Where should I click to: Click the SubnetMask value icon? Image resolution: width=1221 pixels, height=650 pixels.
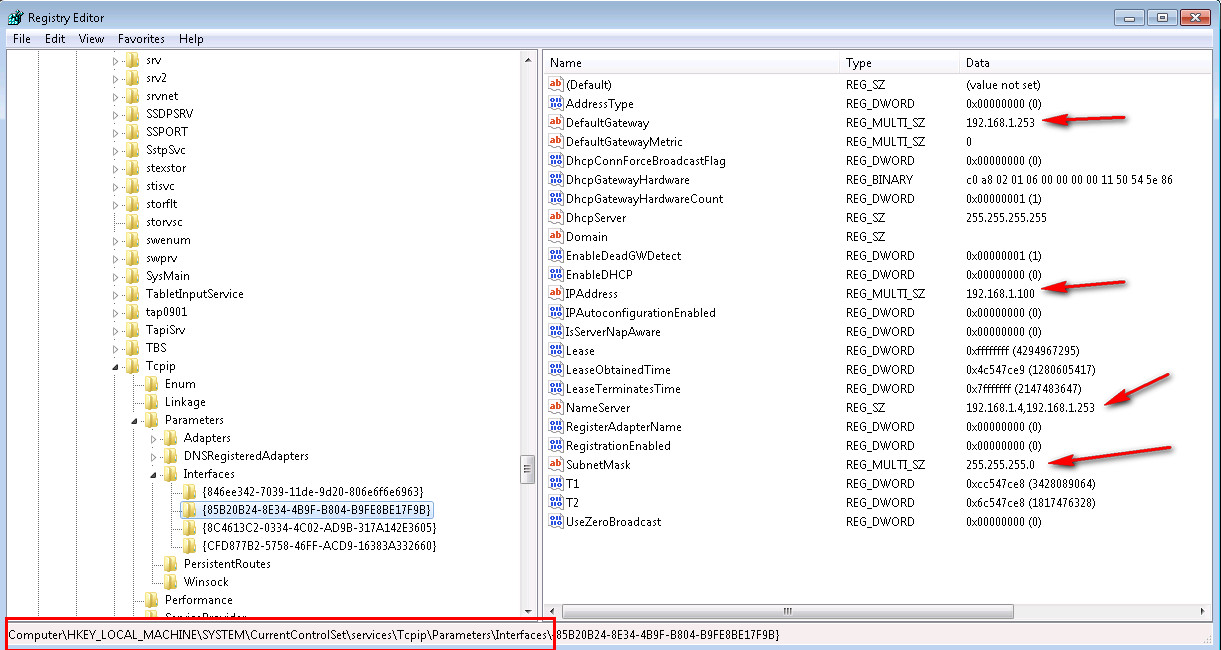(x=556, y=465)
